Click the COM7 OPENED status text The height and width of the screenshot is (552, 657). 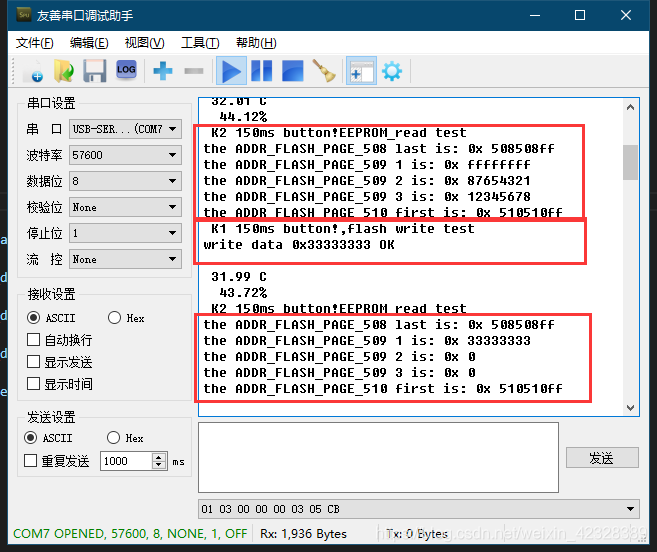pyautogui.click(x=130, y=534)
